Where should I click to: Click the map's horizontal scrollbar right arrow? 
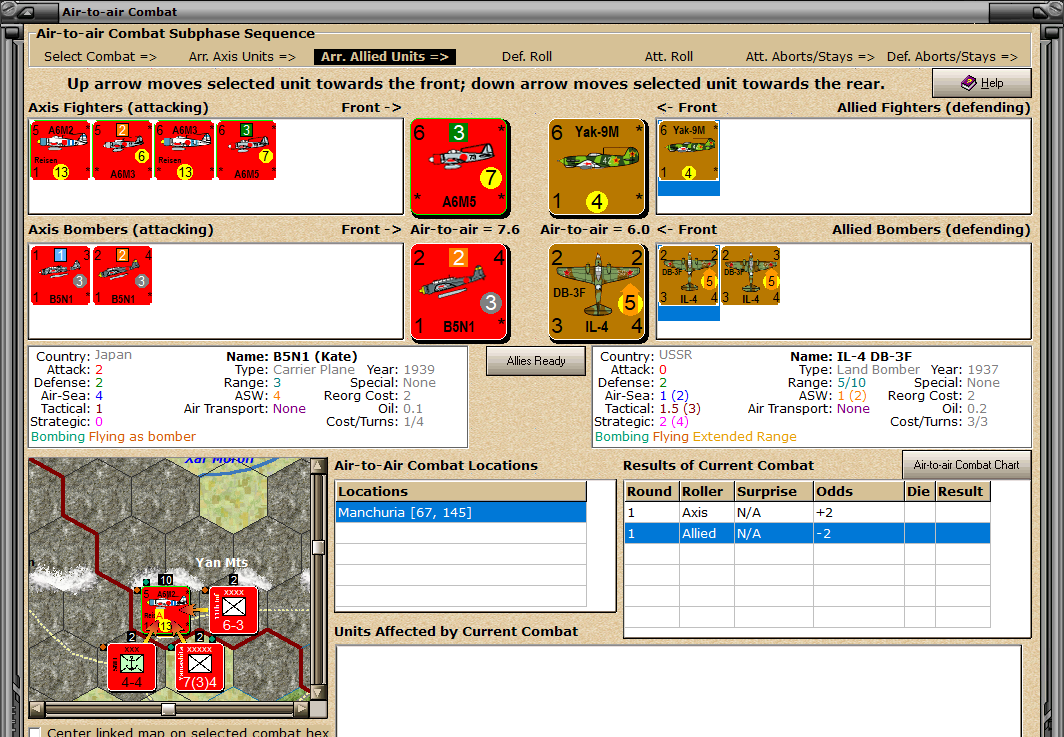click(301, 709)
